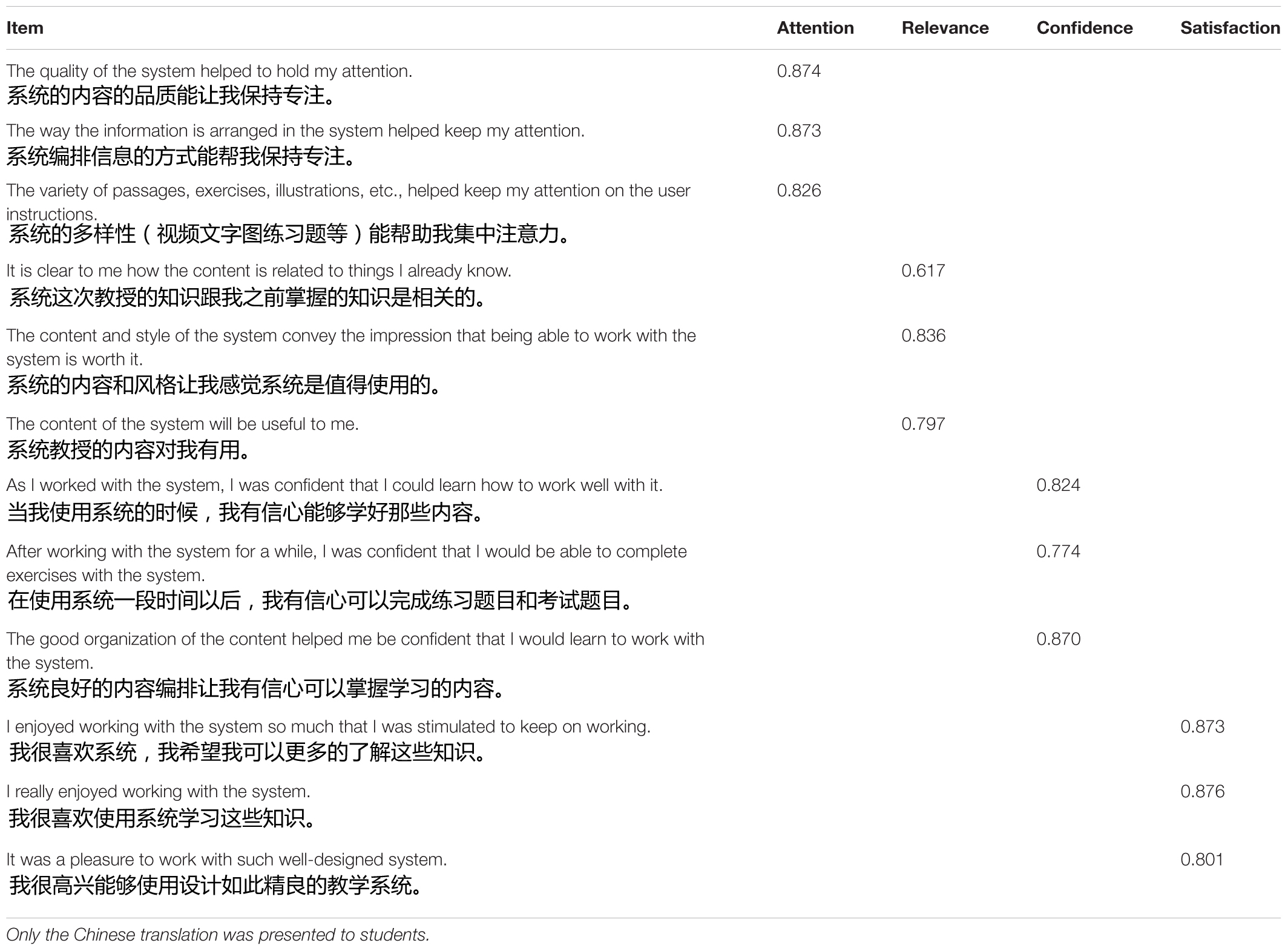
Task: Select the attention value 0.874
Action: [799, 71]
